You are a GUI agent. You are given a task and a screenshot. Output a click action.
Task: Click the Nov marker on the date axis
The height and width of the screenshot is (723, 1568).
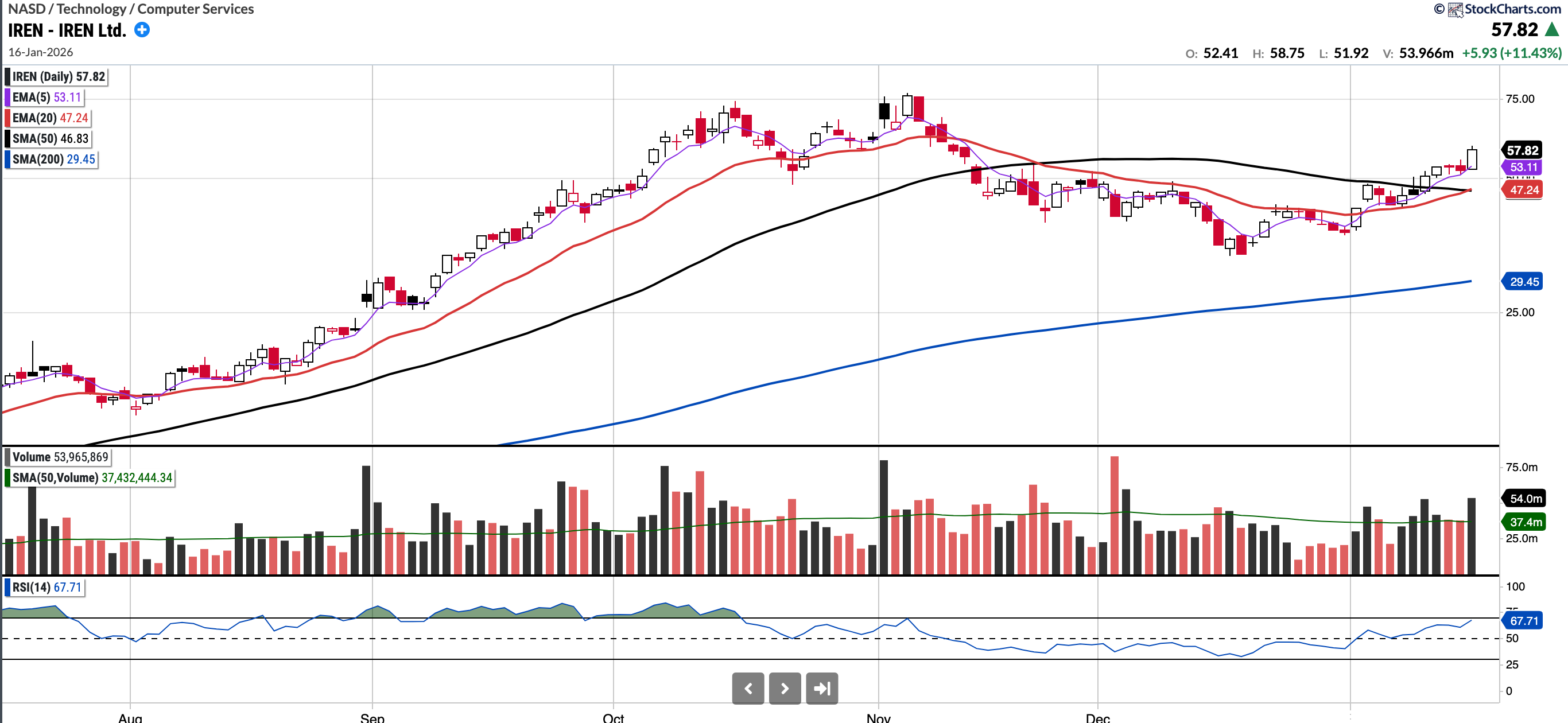point(878,717)
